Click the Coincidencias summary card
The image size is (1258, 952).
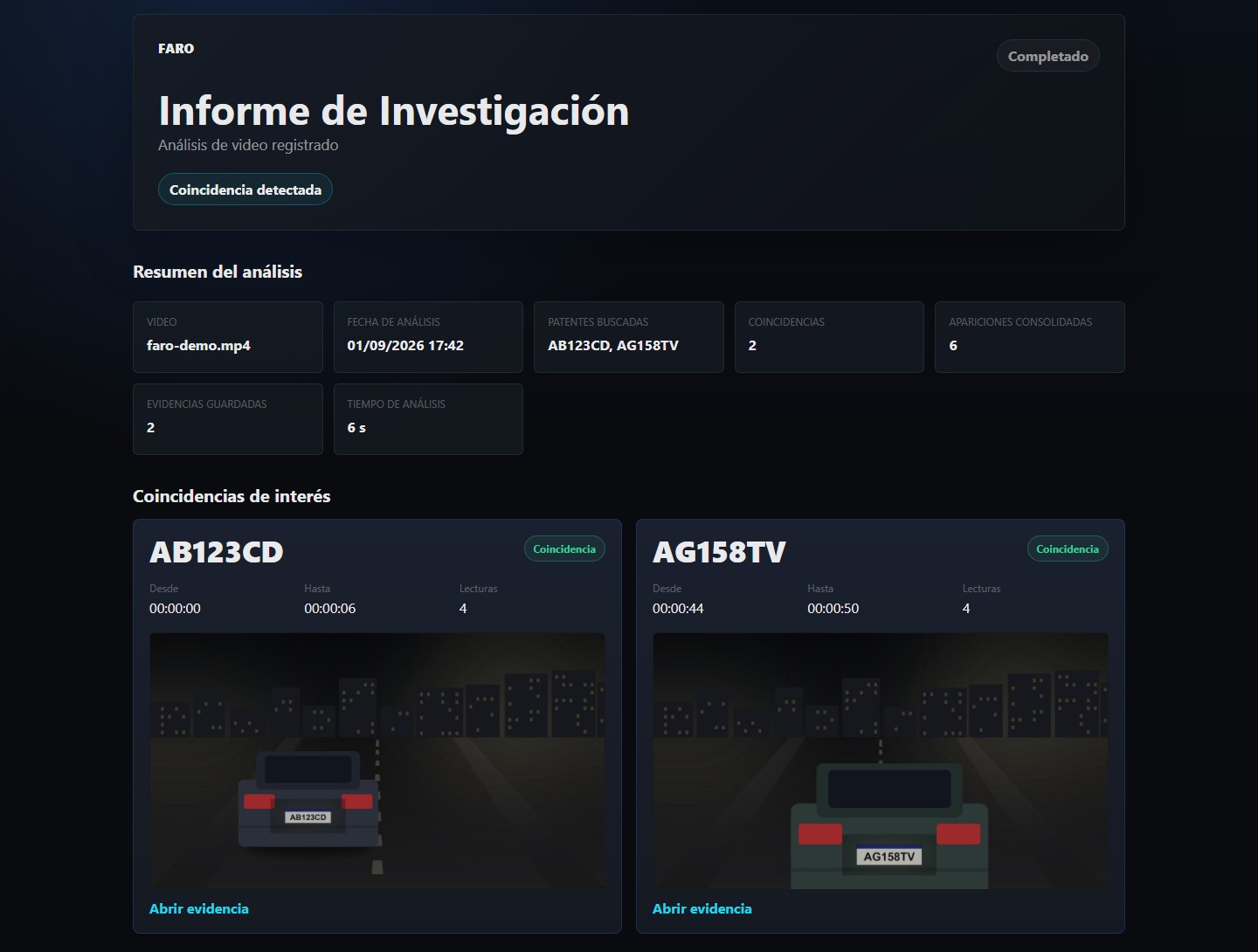pyautogui.click(x=829, y=337)
